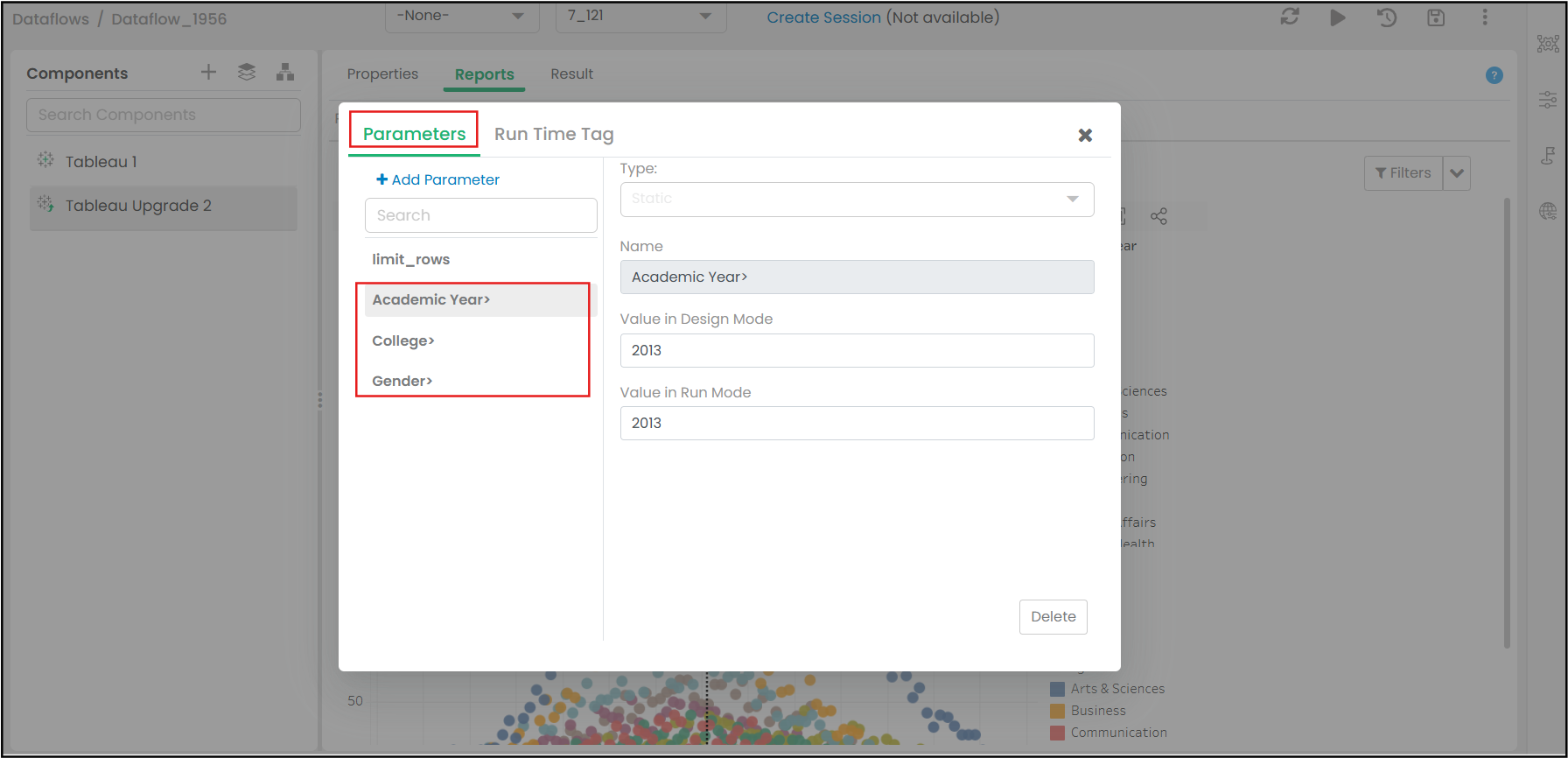Click the hierarchy icon in Components header
The width and height of the screenshot is (1568, 758).
285,73
